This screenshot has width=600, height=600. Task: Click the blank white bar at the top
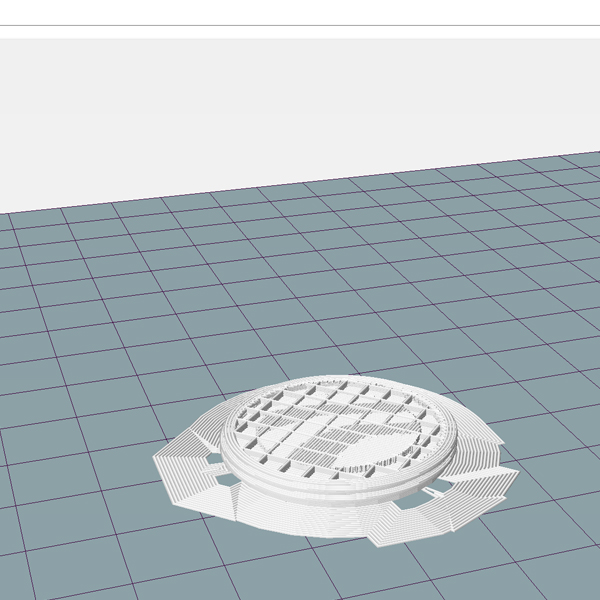point(300,12)
